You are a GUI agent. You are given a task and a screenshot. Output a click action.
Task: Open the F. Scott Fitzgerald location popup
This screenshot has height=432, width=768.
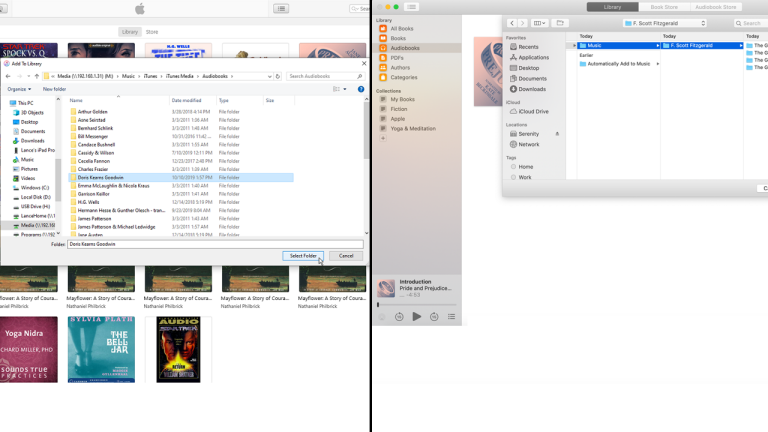click(665, 23)
